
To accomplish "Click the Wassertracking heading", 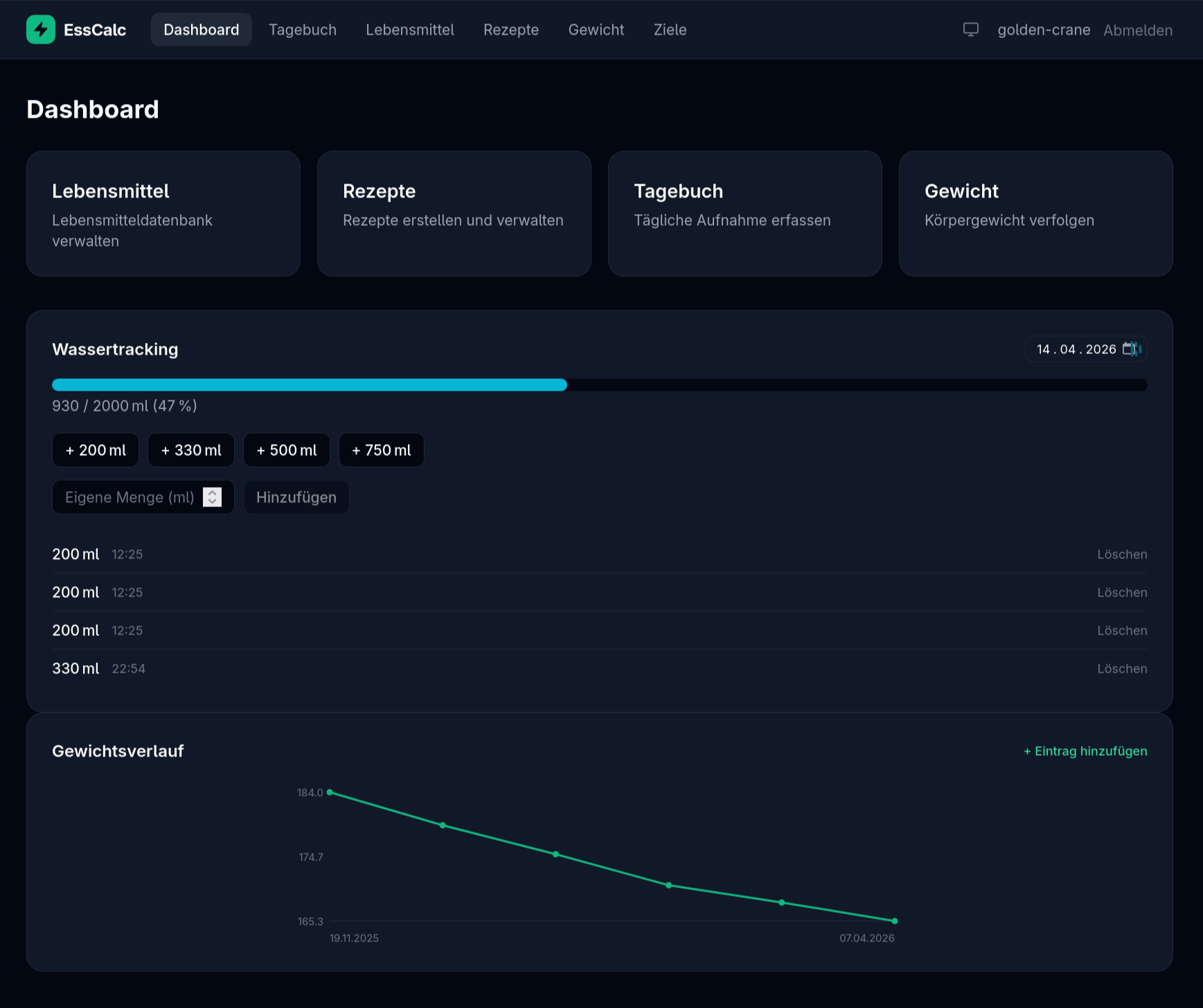I will click(x=115, y=349).
